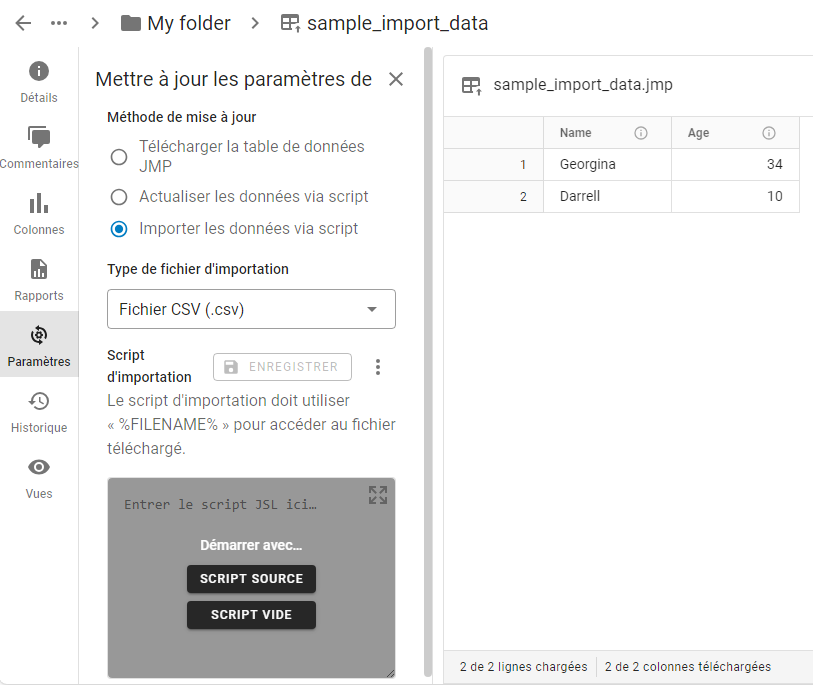Close the update settings panel

point(396,79)
